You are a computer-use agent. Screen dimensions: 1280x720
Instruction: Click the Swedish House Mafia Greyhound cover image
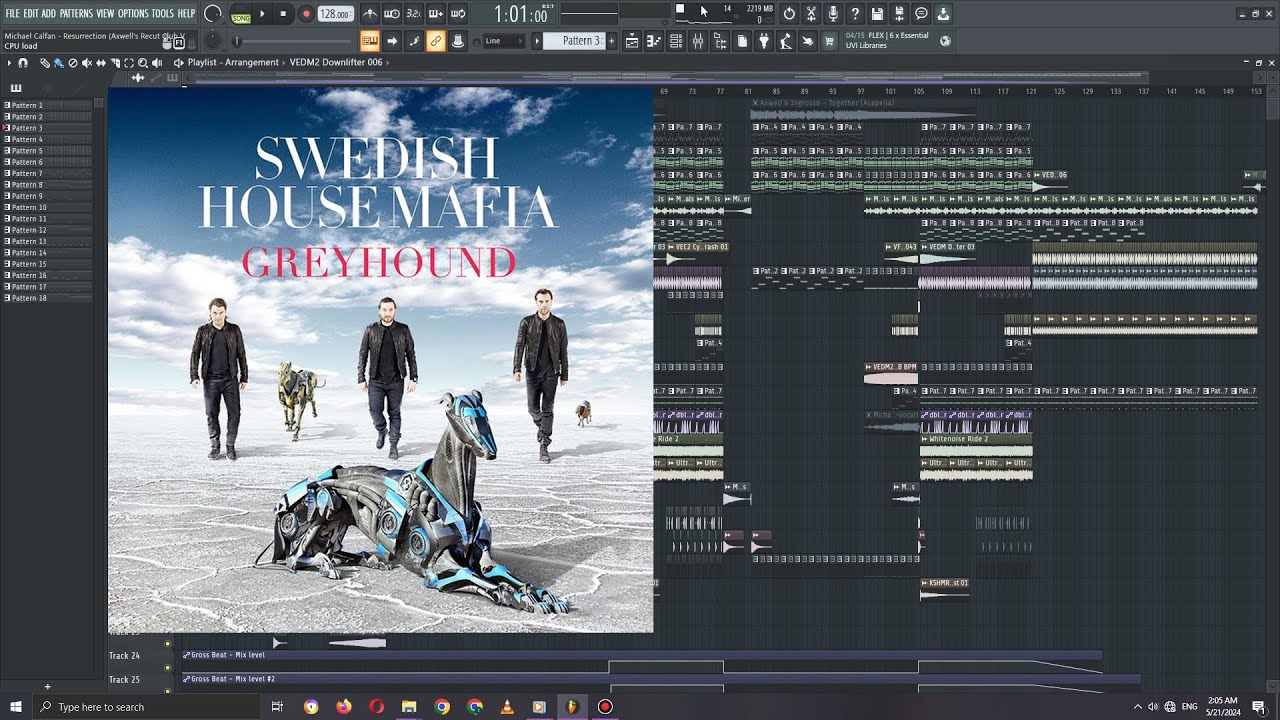(x=381, y=360)
